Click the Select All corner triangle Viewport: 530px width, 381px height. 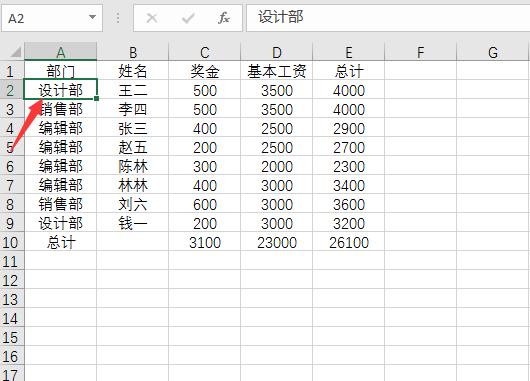(x=15, y=52)
